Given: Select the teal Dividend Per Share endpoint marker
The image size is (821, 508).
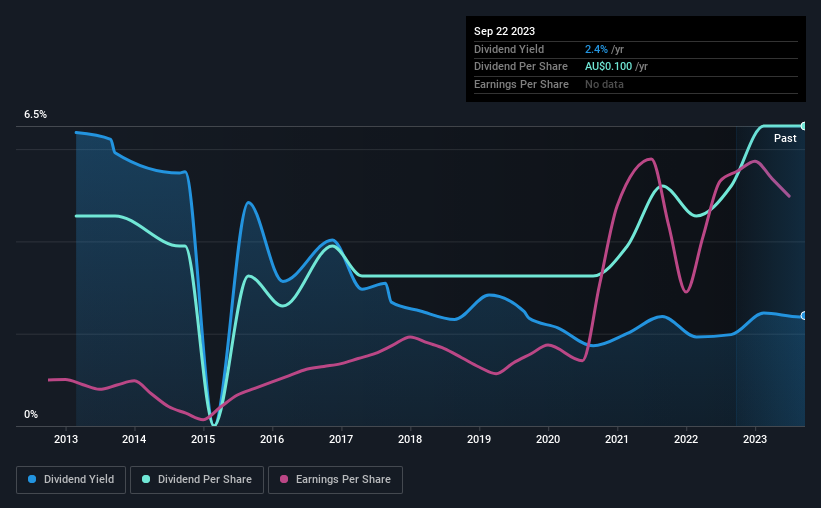Looking at the screenshot, I should 803,126.
